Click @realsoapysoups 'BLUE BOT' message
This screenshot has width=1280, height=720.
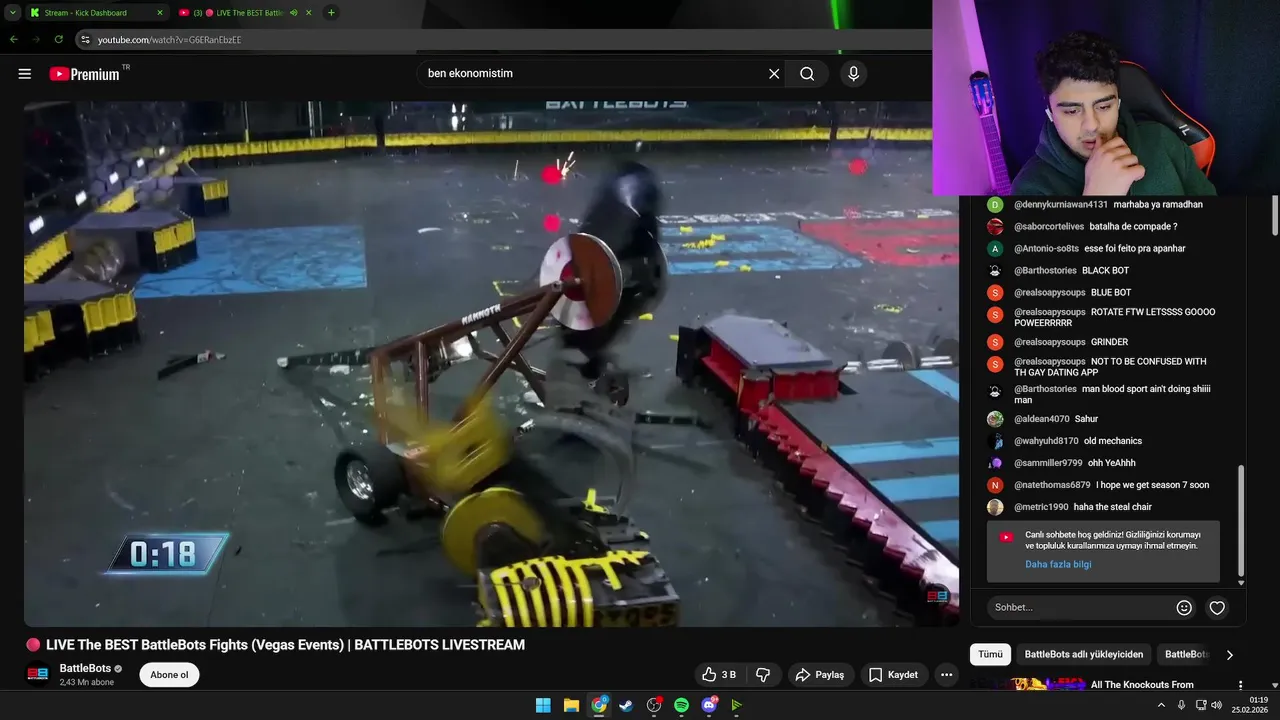click(1111, 293)
